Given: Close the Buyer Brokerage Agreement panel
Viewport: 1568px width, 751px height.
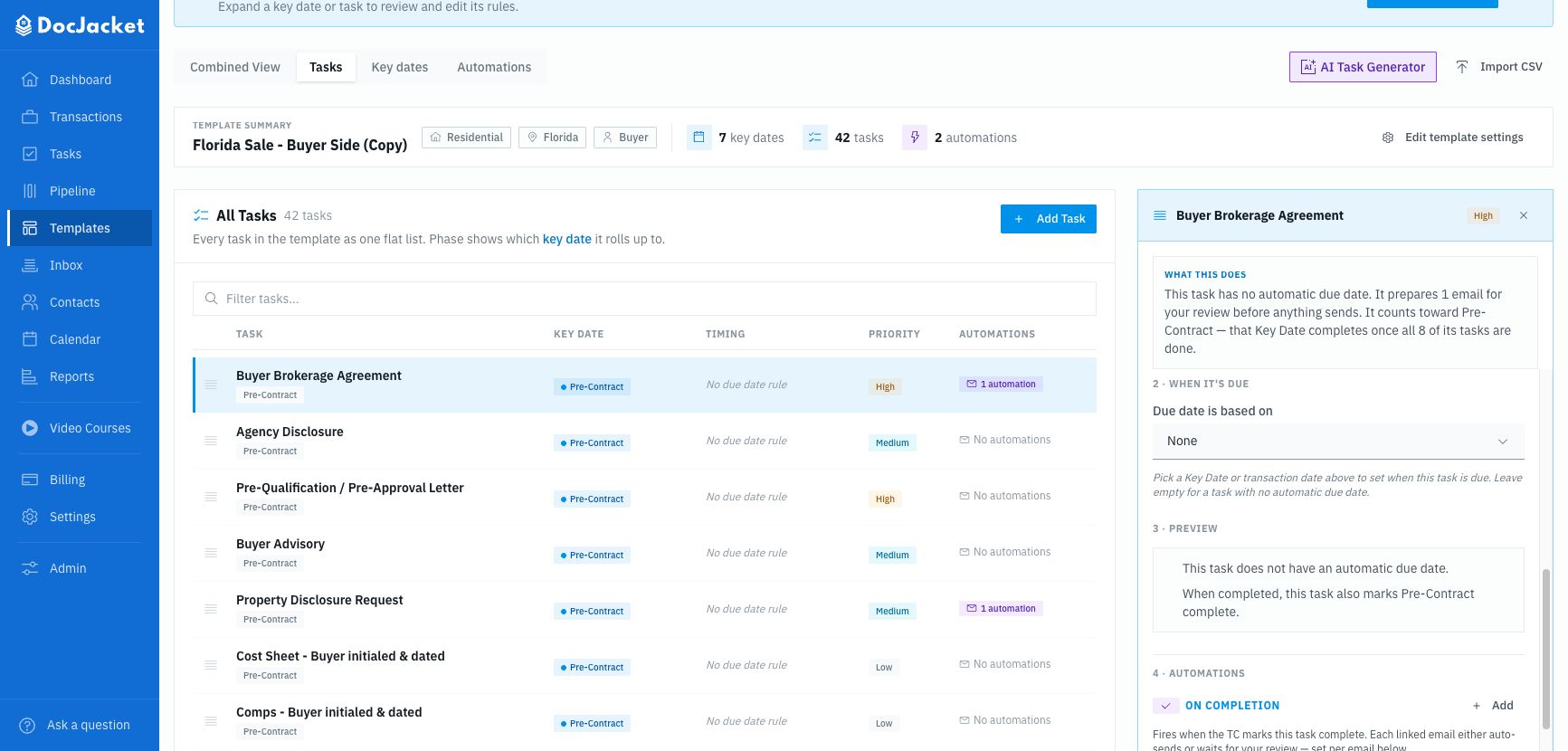Looking at the screenshot, I should [x=1524, y=215].
